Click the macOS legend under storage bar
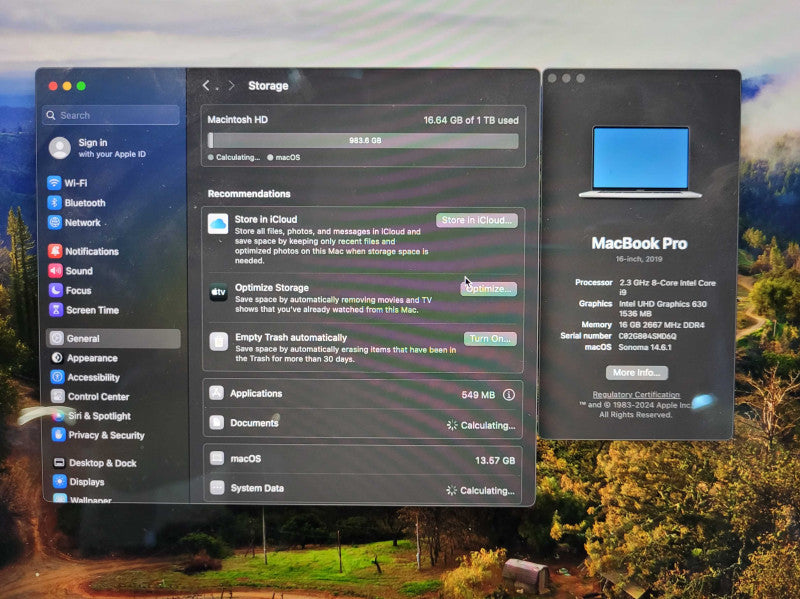 point(284,158)
